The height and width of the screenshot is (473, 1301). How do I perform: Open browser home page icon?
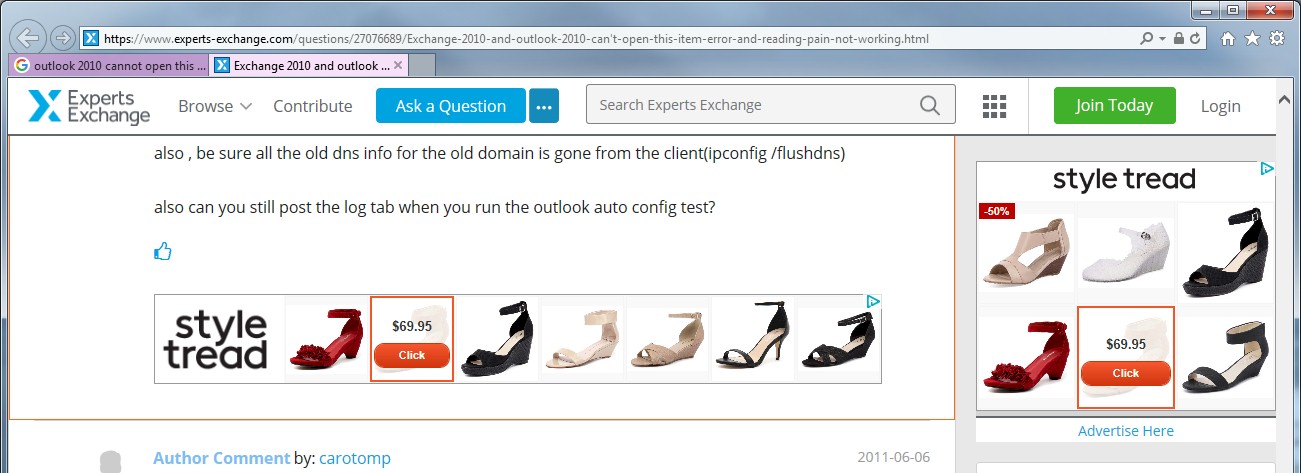click(x=1228, y=39)
